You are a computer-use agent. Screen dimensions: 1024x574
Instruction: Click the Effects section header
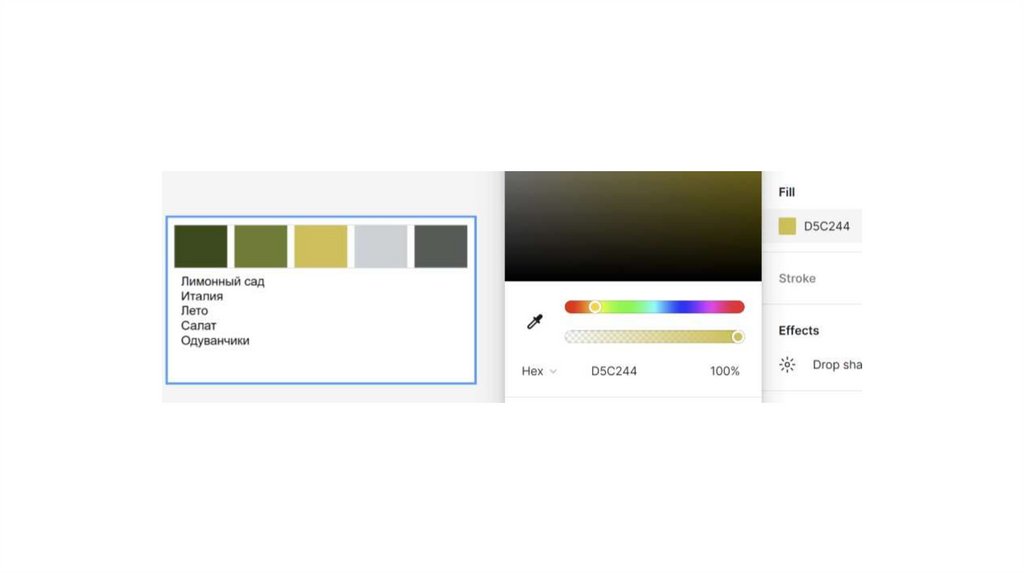(x=799, y=330)
